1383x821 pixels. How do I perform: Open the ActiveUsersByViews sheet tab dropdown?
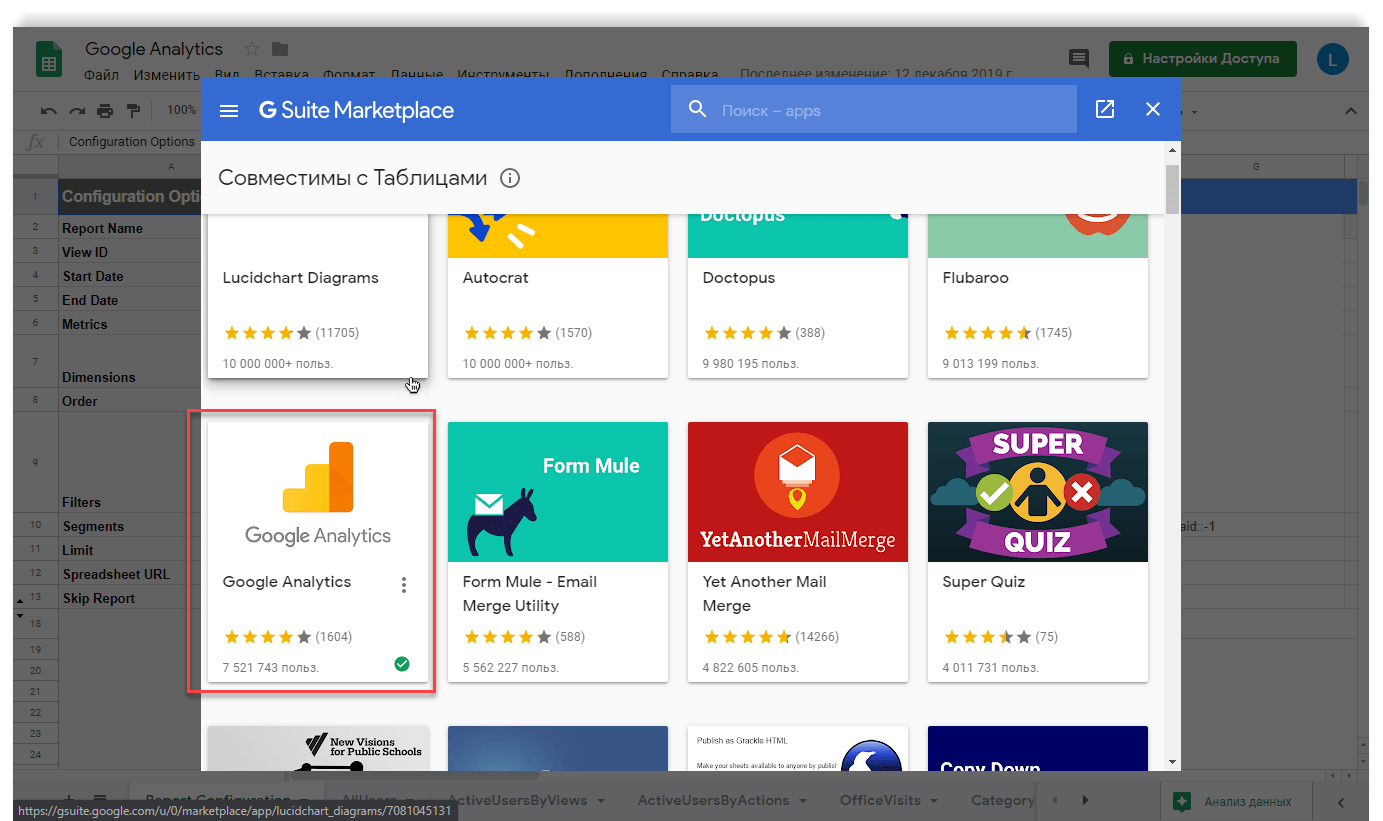(x=602, y=801)
